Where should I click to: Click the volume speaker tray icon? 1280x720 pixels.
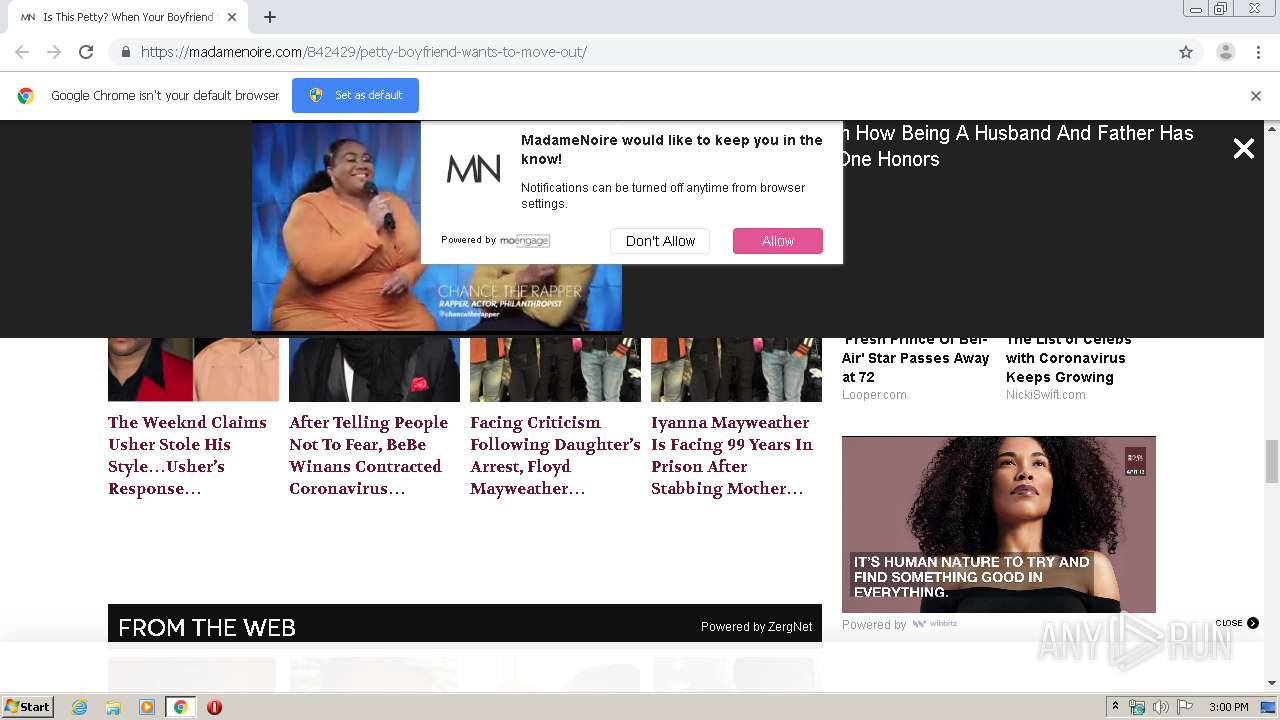1160,707
